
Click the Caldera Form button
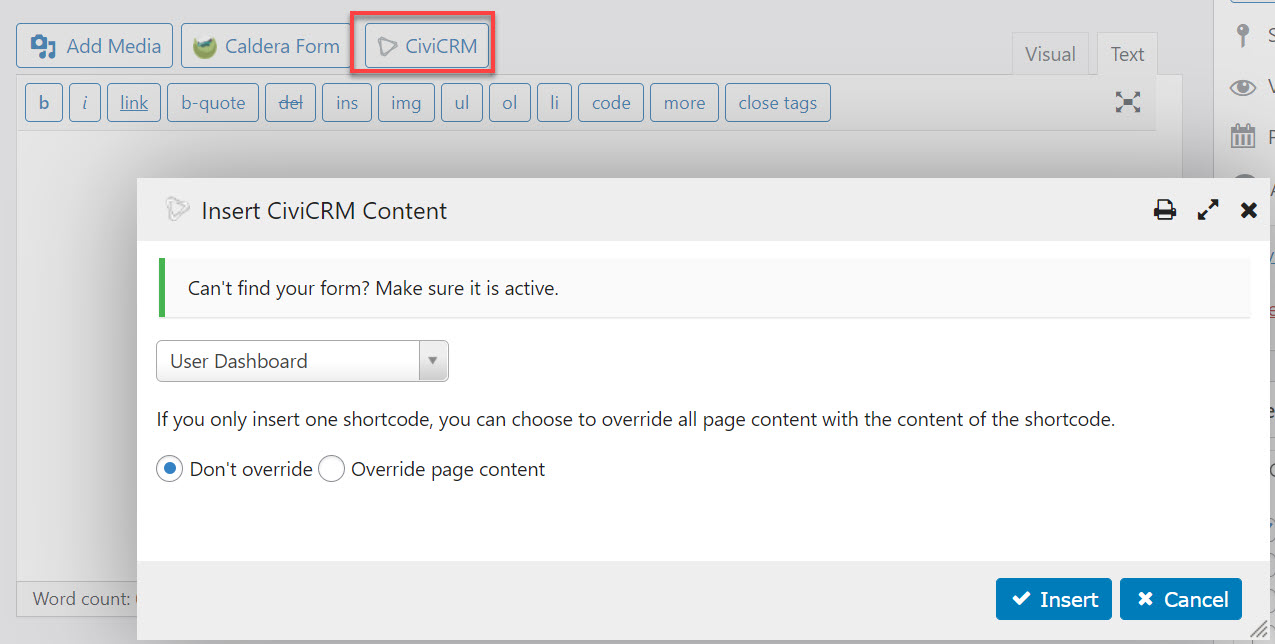pos(267,46)
